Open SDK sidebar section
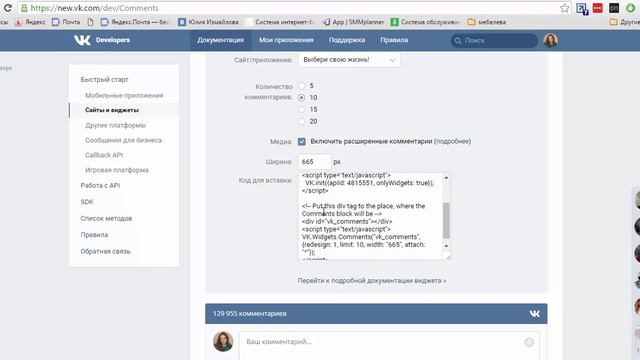 coord(87,202)
